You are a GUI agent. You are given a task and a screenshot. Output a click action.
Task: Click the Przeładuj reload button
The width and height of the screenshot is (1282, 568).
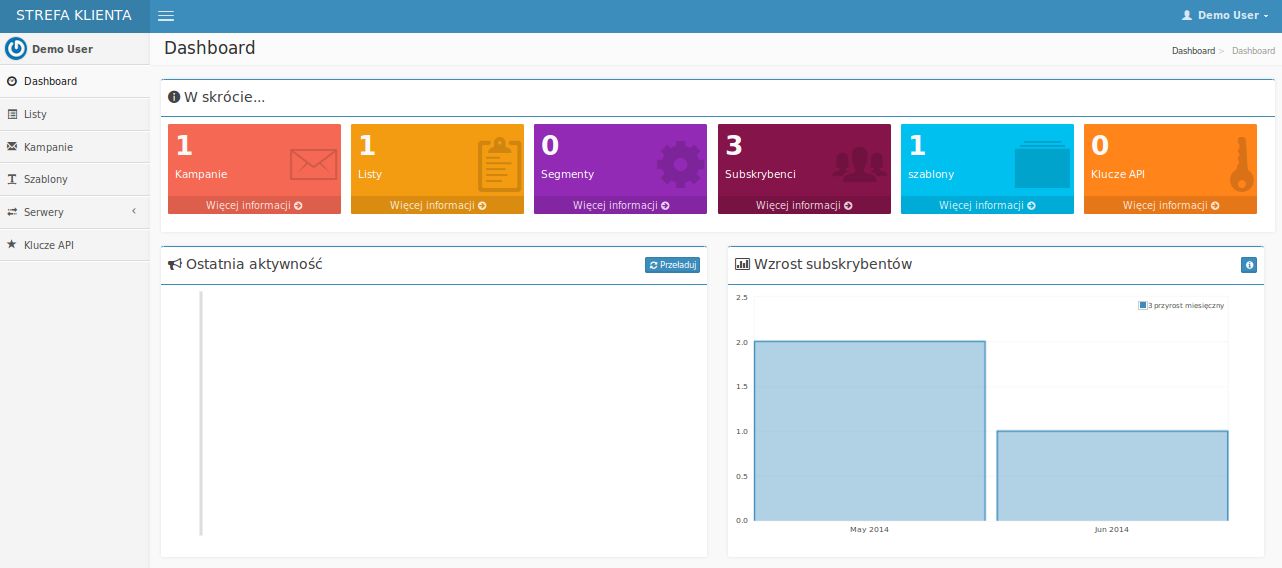point(672,265)
